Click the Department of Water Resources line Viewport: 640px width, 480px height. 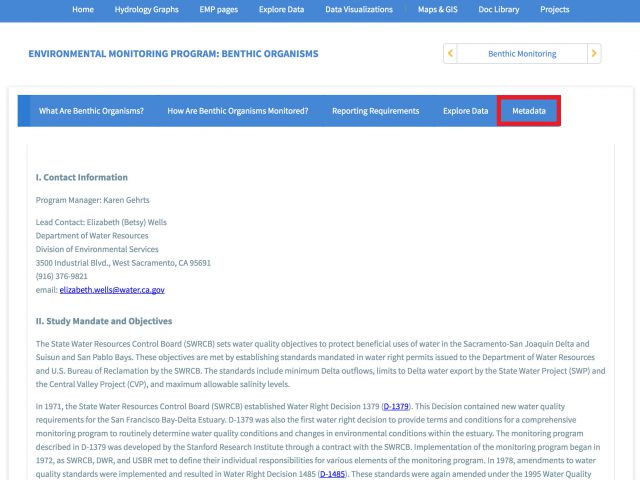pos(92,236)
